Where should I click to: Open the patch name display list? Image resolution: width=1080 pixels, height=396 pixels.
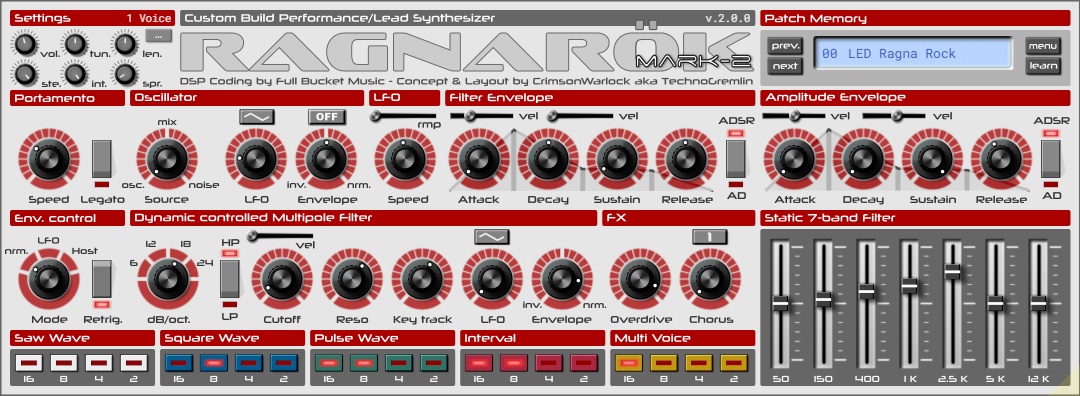pyautogui.click(x=913, y=54)
